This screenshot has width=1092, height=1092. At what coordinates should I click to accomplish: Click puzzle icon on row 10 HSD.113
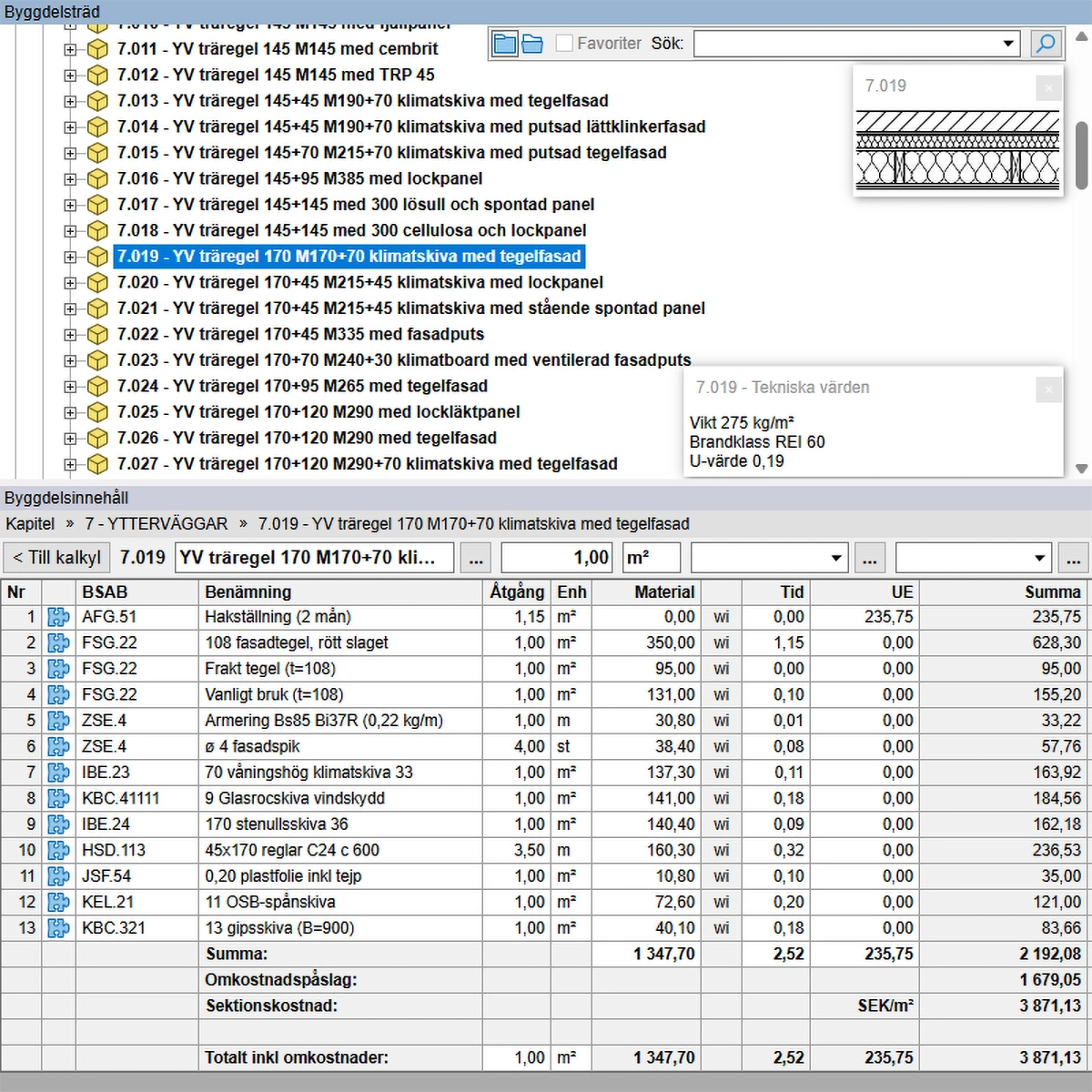tap(59, 850)
